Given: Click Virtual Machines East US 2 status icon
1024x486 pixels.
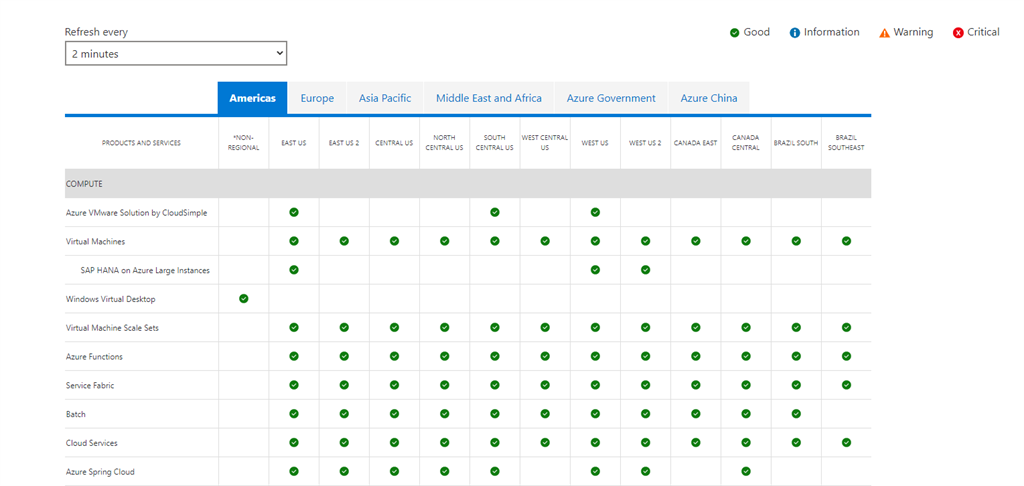Looking at the screenshot, I should point(344,241).
